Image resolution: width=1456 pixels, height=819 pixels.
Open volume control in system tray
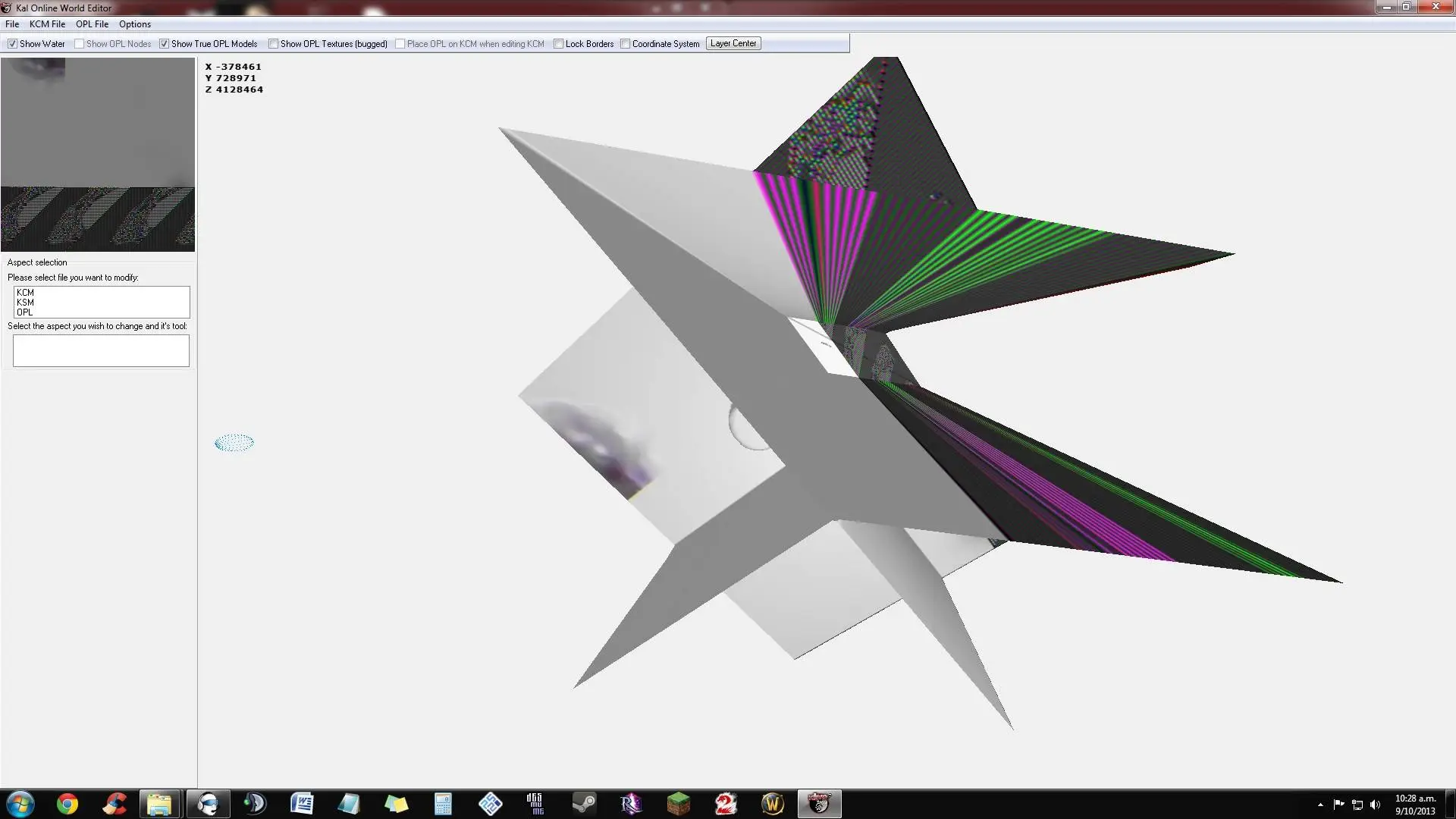(x=1376, y=805)
